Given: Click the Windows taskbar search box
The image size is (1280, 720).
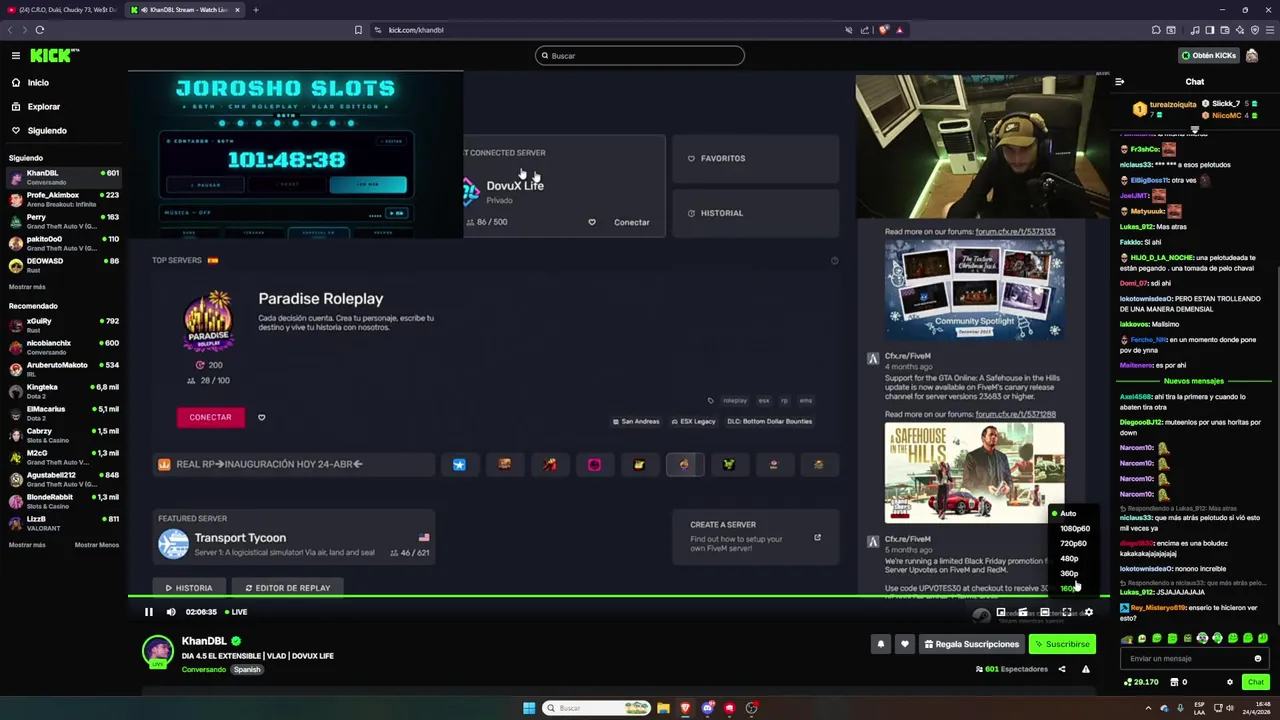Looking at the screenshot, I should pyautogui.click(x=598, y=708).
